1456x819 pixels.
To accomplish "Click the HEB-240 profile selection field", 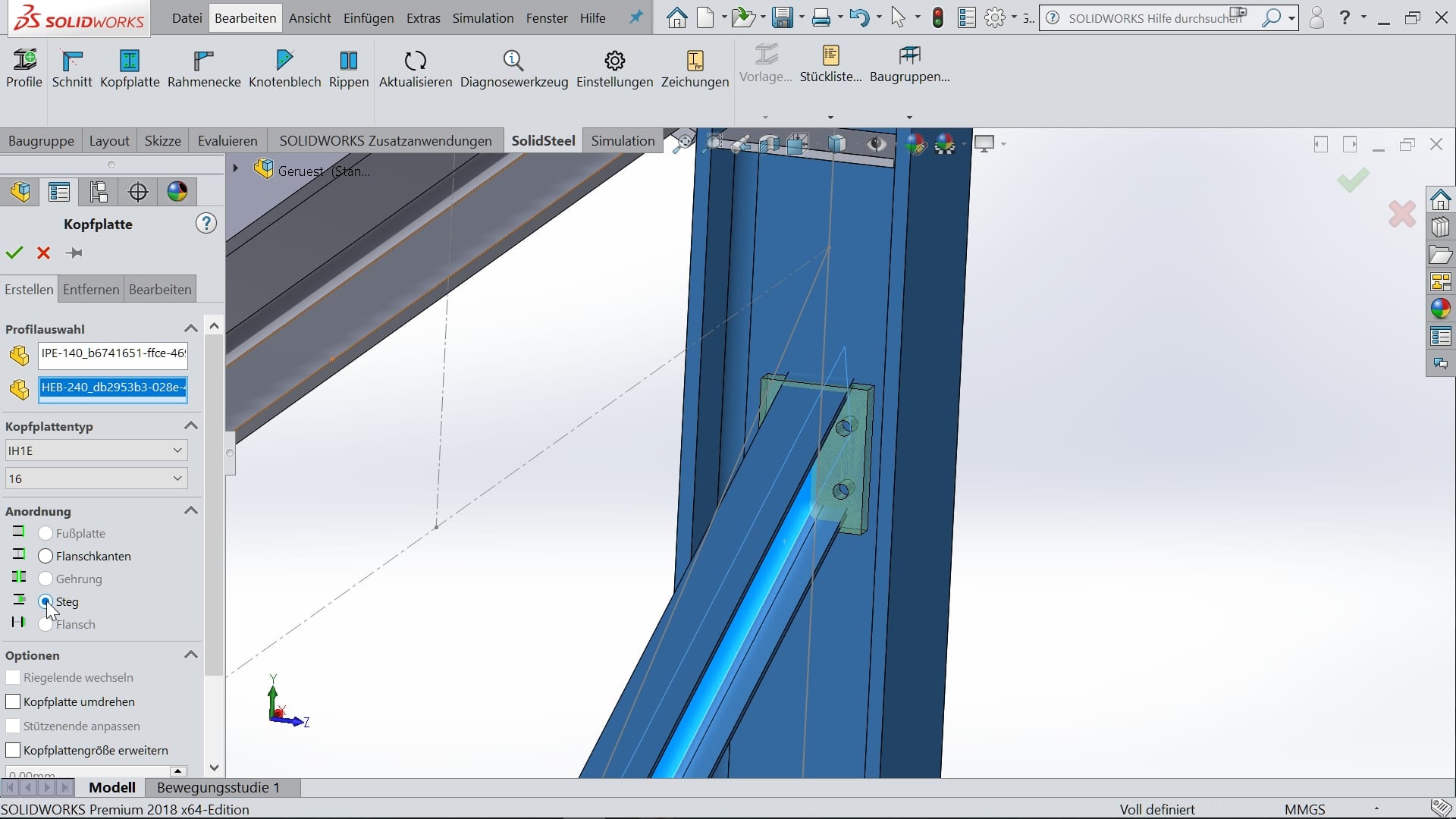I will (113, 388).
